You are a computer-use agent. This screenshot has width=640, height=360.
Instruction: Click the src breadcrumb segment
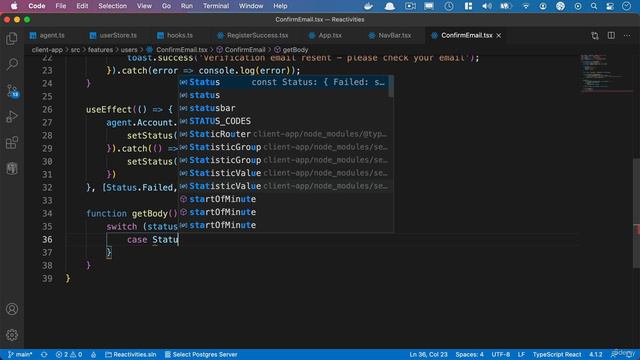[x=75, y=50]
